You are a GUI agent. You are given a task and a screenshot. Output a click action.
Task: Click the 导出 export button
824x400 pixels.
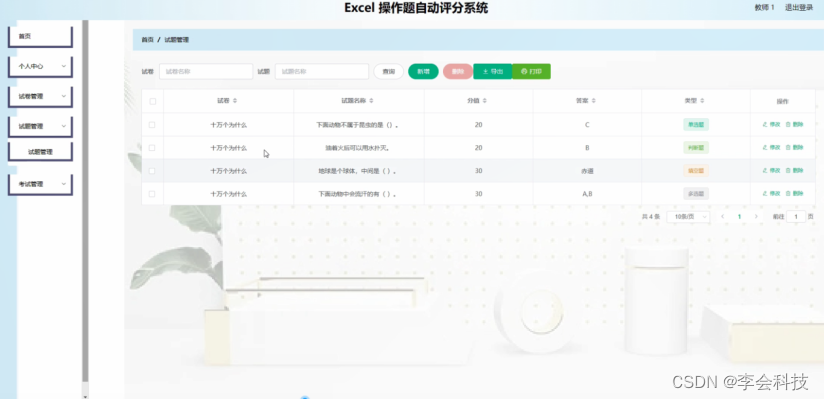click(x=492, y=71)
